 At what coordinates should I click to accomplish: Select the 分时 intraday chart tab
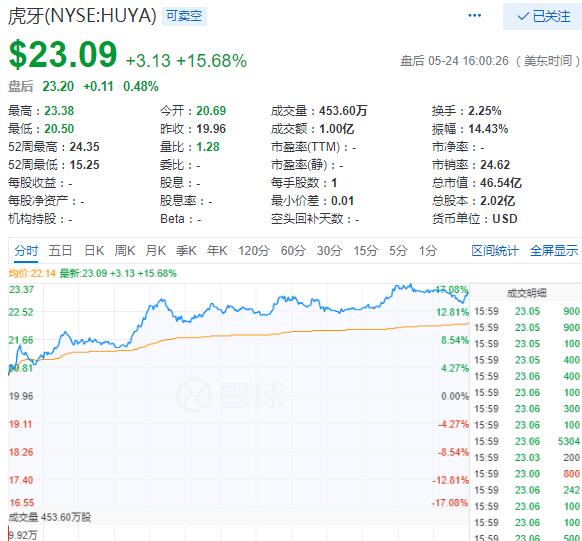coord(26,251)
